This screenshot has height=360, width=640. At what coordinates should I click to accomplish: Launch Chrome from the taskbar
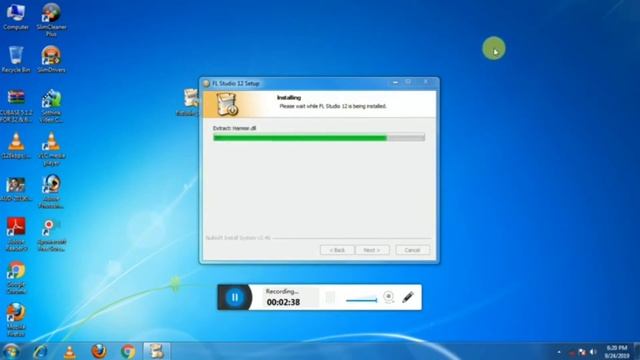click(128, 351)
